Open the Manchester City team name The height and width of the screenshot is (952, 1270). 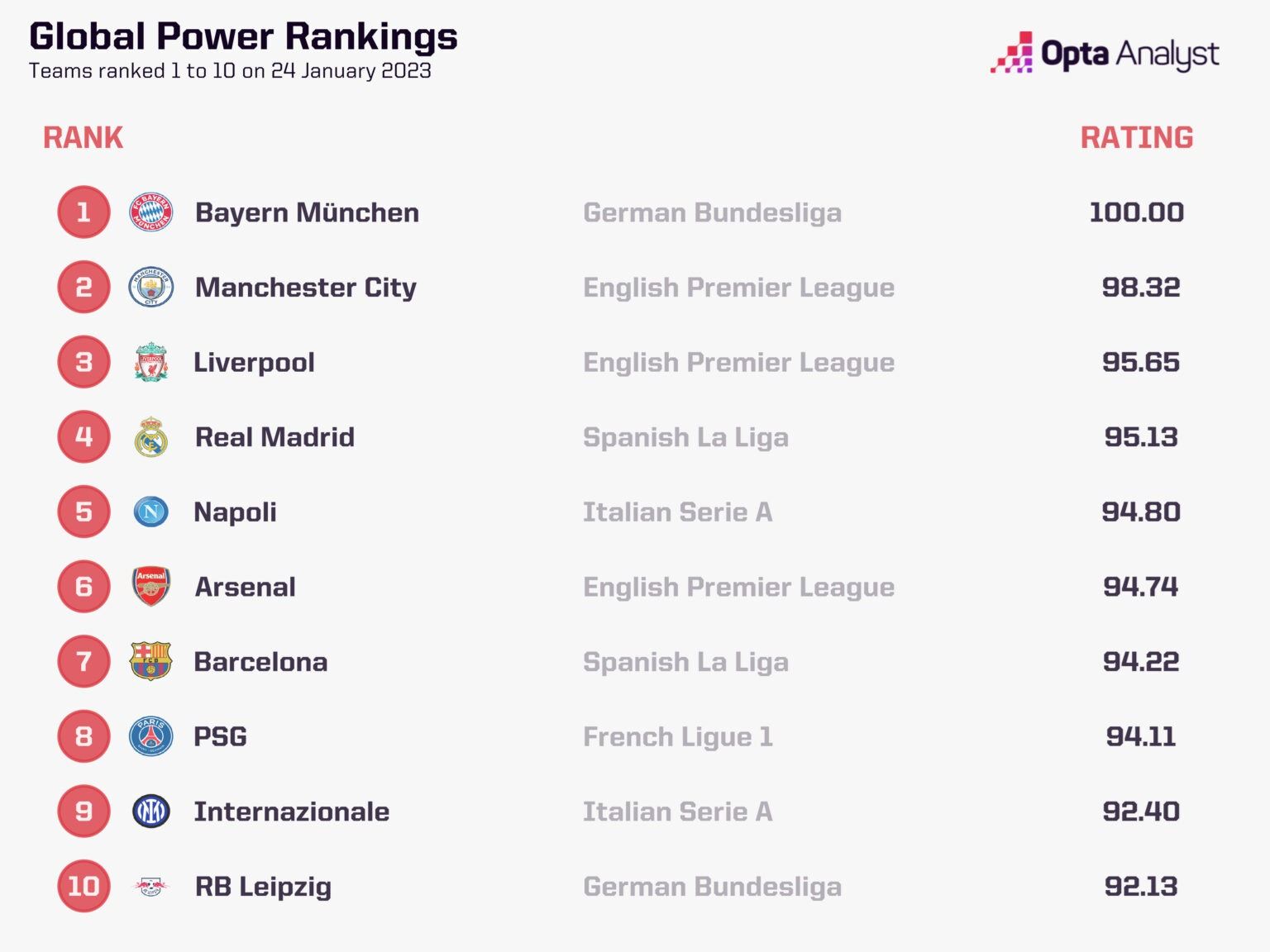(306, 288)
